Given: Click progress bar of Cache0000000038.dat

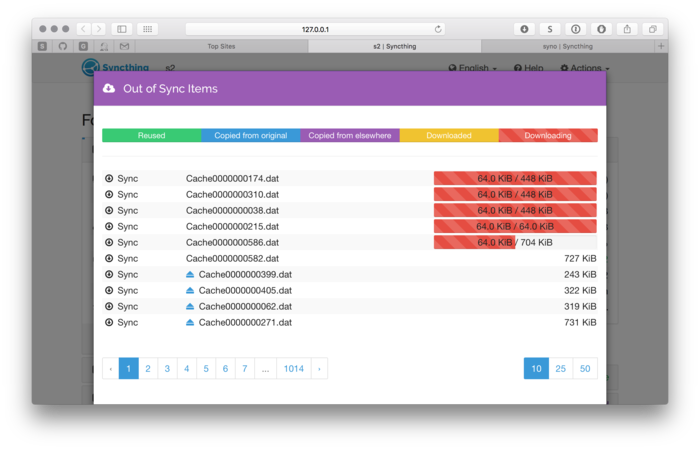Looking at the screenshot, I should click(515, 210).
